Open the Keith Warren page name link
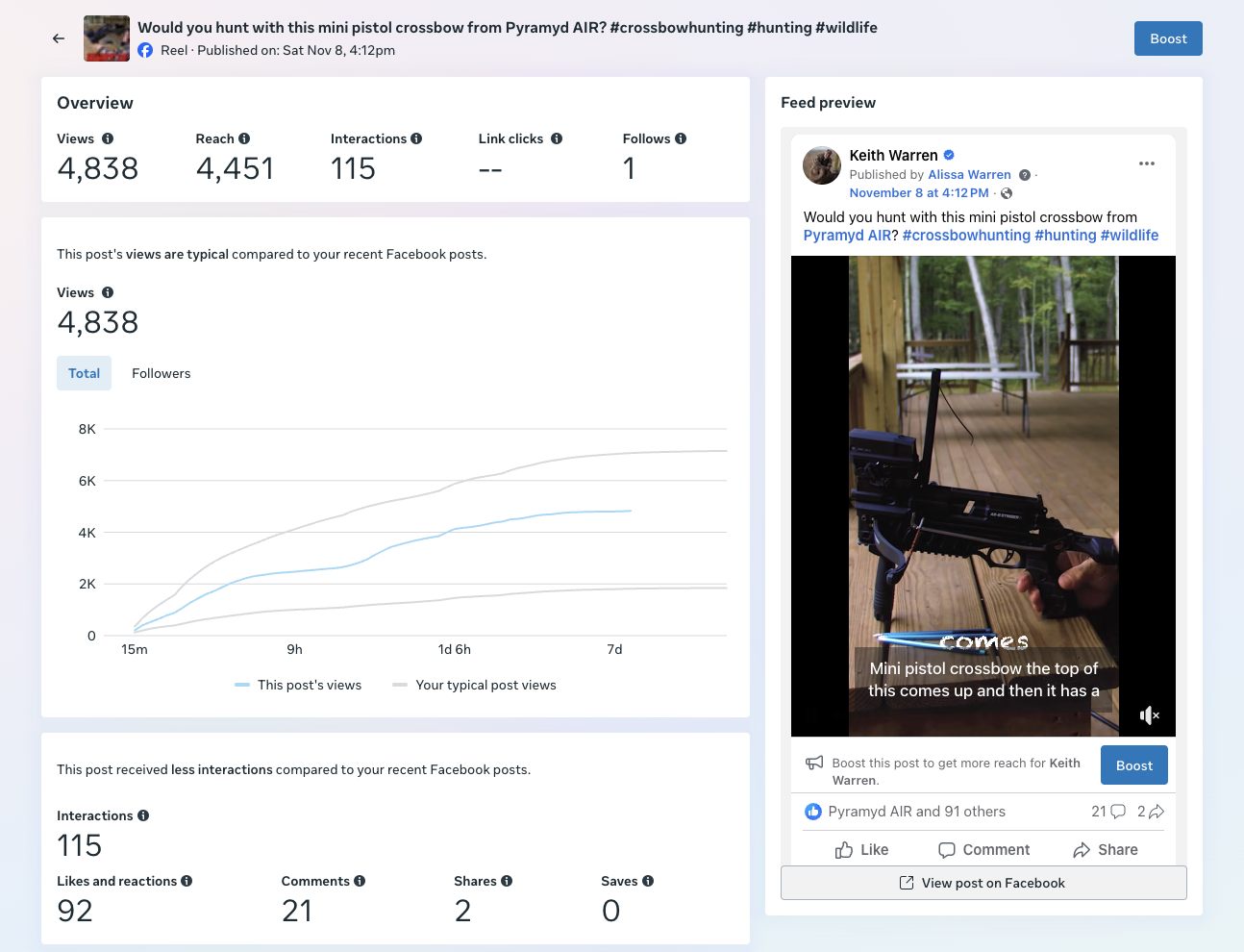The height and width of the screenshot is (952, 1244). tap(893, 155)
